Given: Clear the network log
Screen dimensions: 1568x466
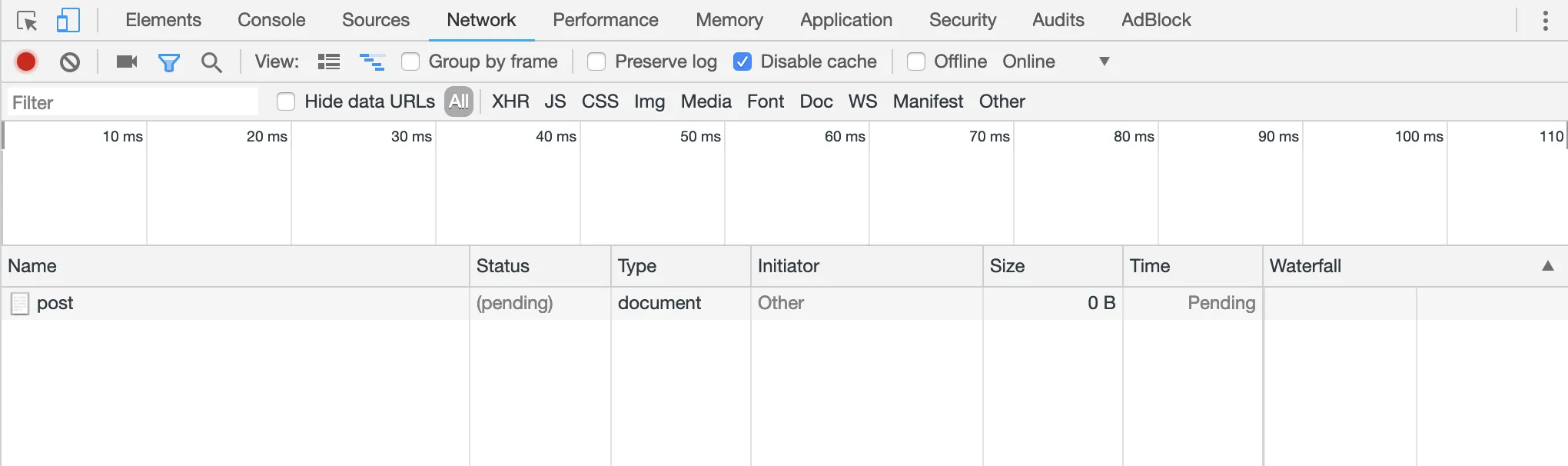Looking at the screenshot, I should click(x=70, y=62).
